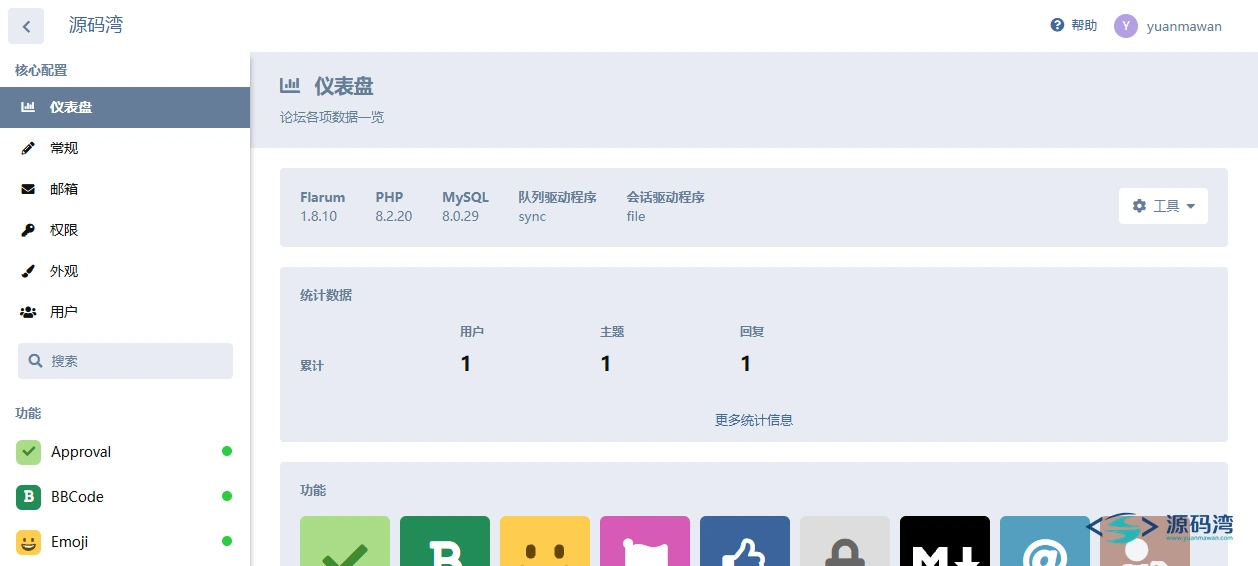Click the green Approval checkmark icon in sidebar

[x=28, y=452]
